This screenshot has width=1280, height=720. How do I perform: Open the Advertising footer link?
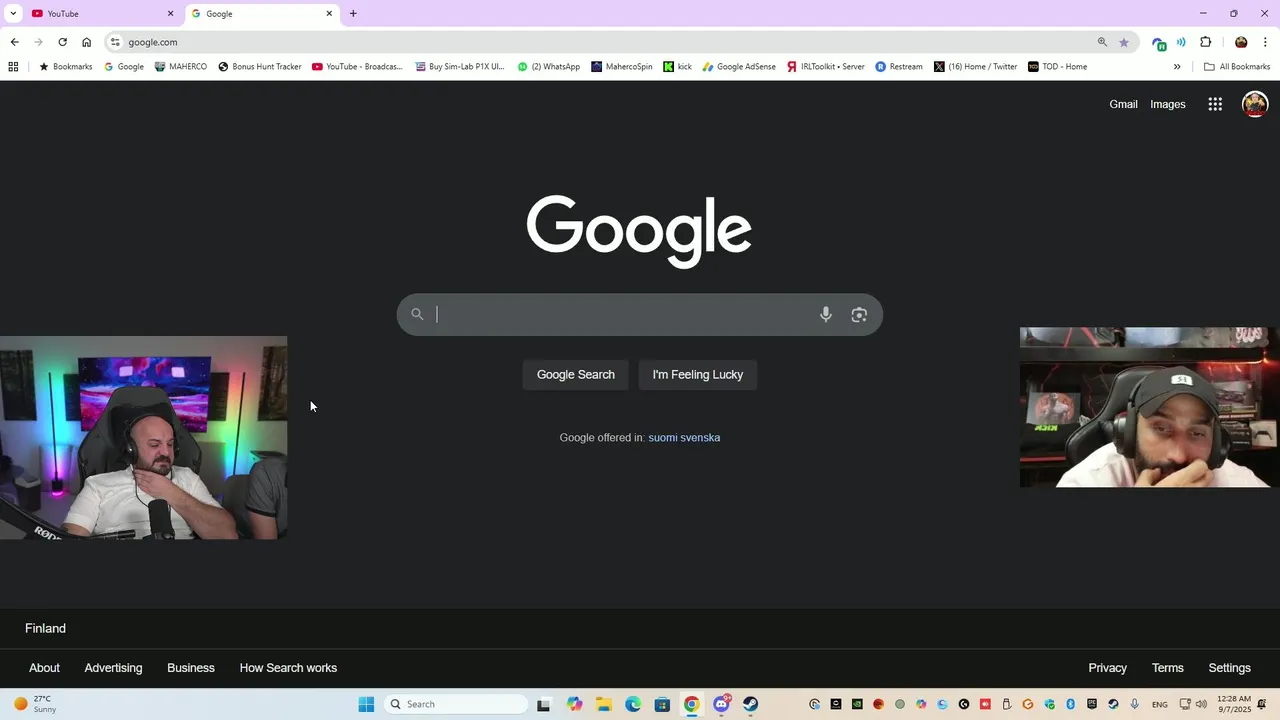pyautogui.click(x=113, y=668)
